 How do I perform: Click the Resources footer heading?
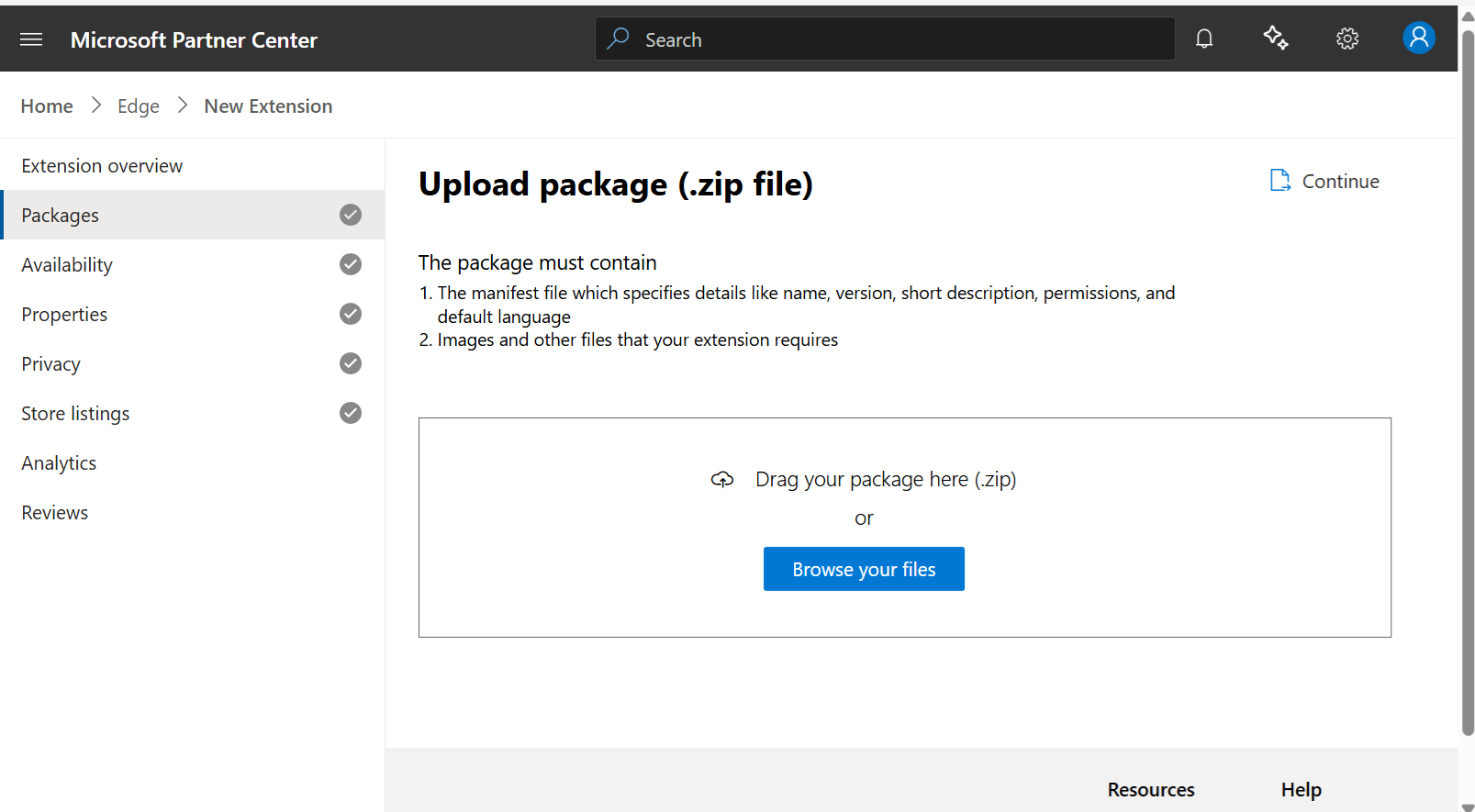pos(1151,790)
